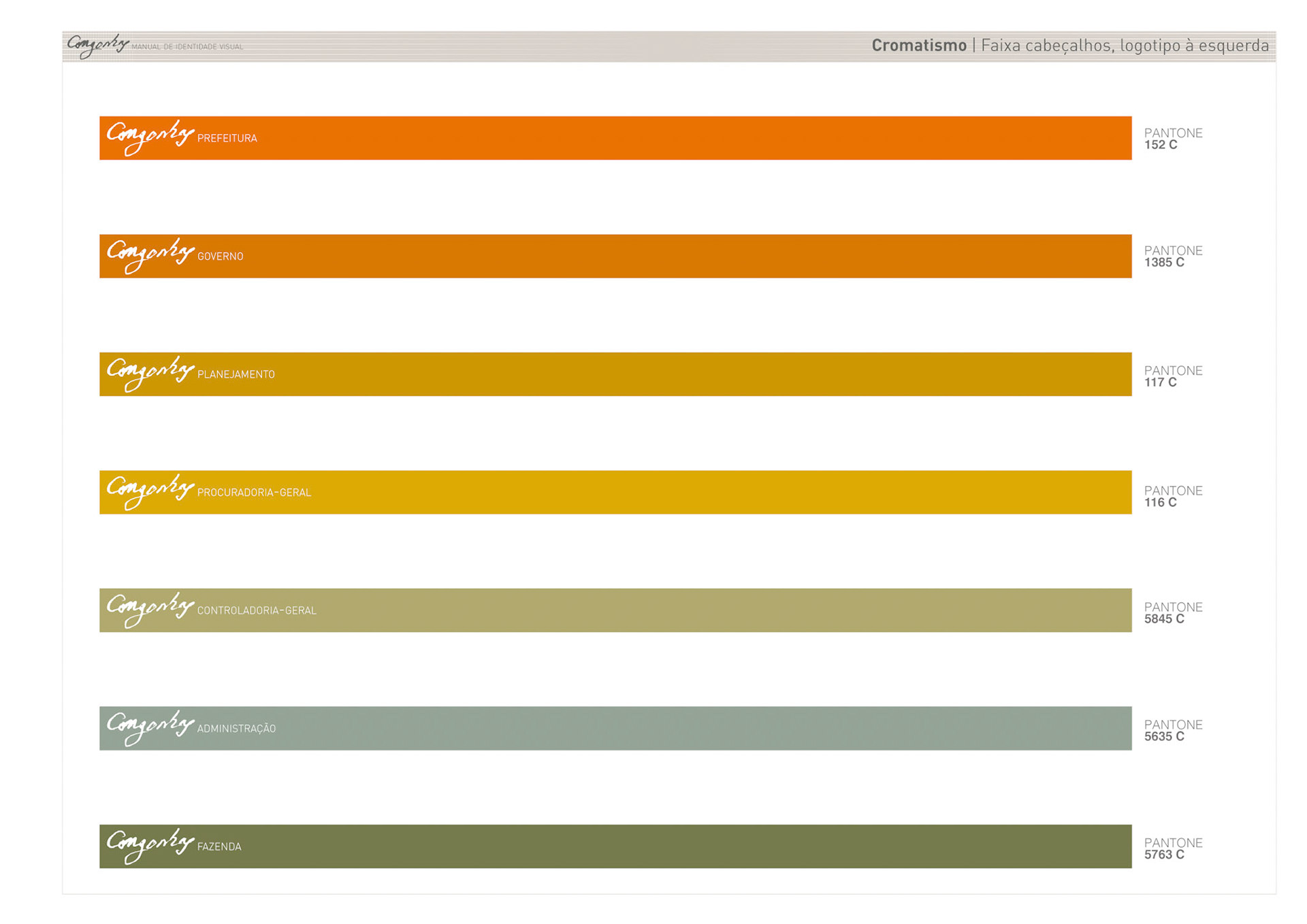1307x924 pixels.
Task: Click the PANTONE 5763 C caption
Action: [1173, 848]
